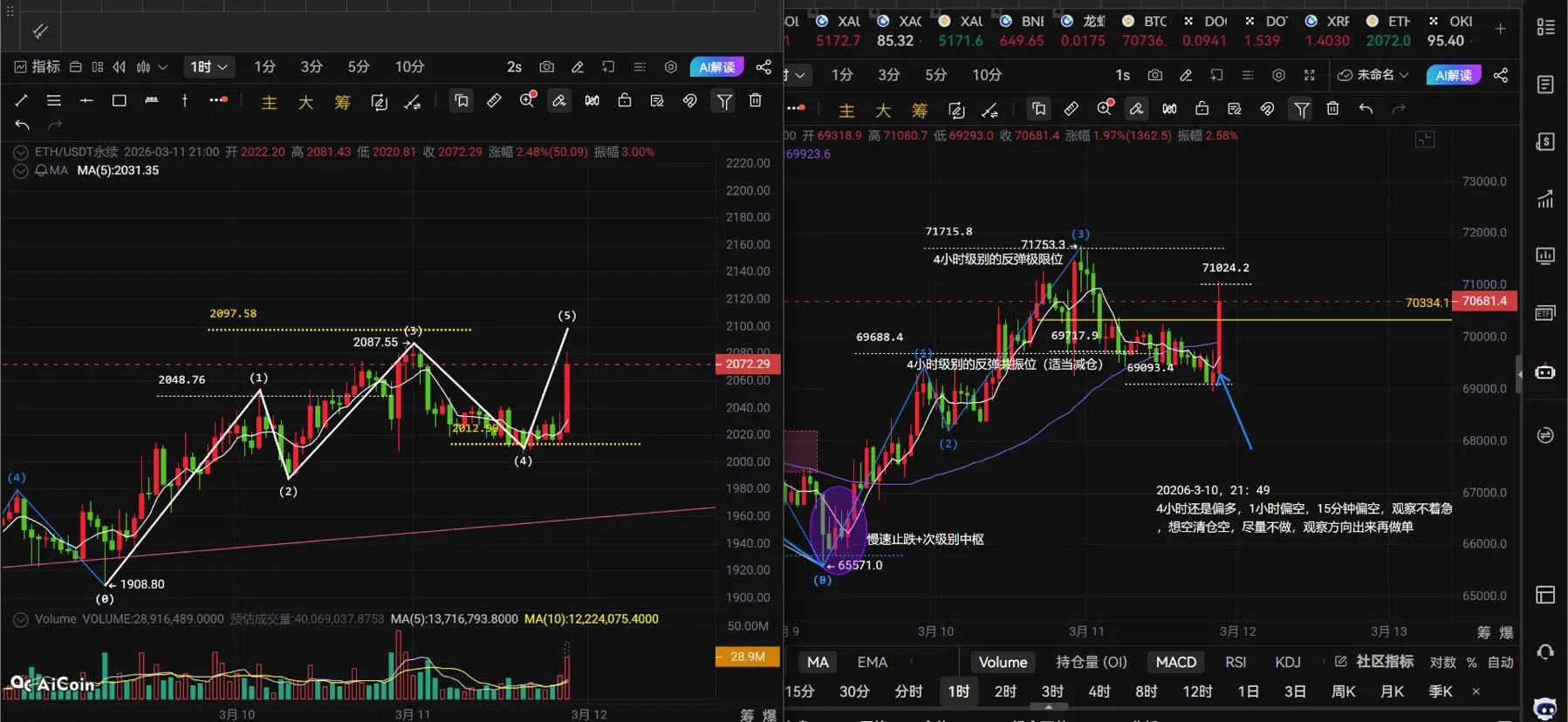The image size is (1568, 722).
Task: Click the 70681.4 price marker on right axis
Action: pyautogui.click(x=1484, y=301)
